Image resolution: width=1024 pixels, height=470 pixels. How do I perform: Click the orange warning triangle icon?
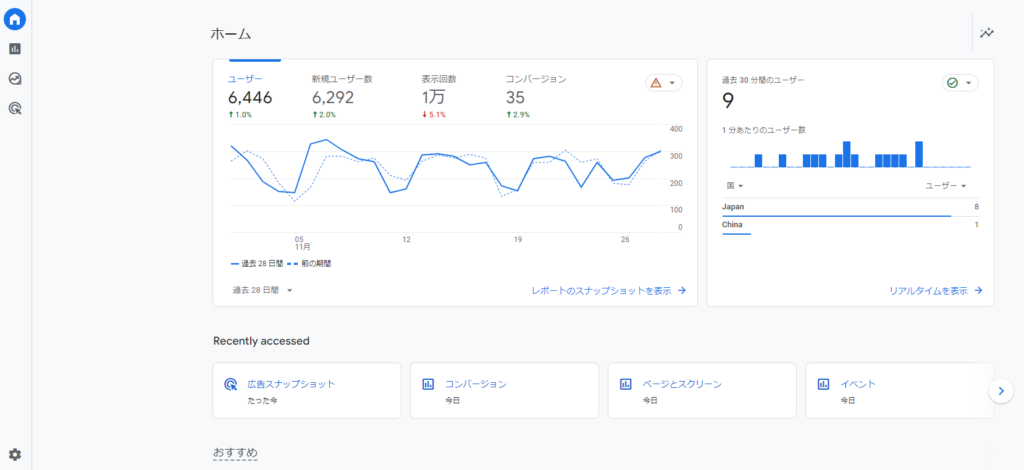657,83
